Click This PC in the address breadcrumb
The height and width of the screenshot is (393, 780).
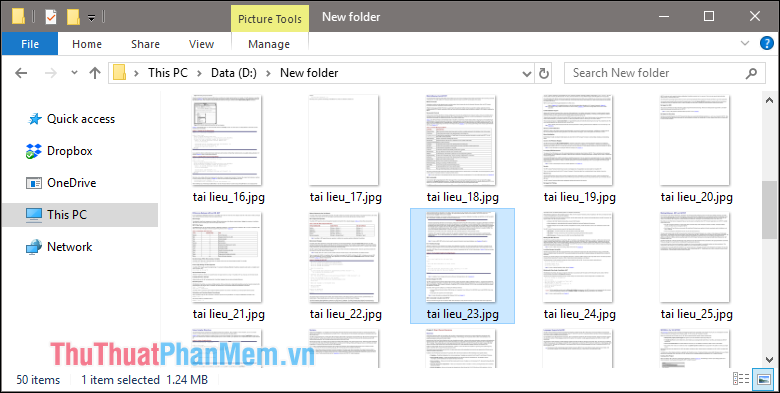[x=168, y=73]
